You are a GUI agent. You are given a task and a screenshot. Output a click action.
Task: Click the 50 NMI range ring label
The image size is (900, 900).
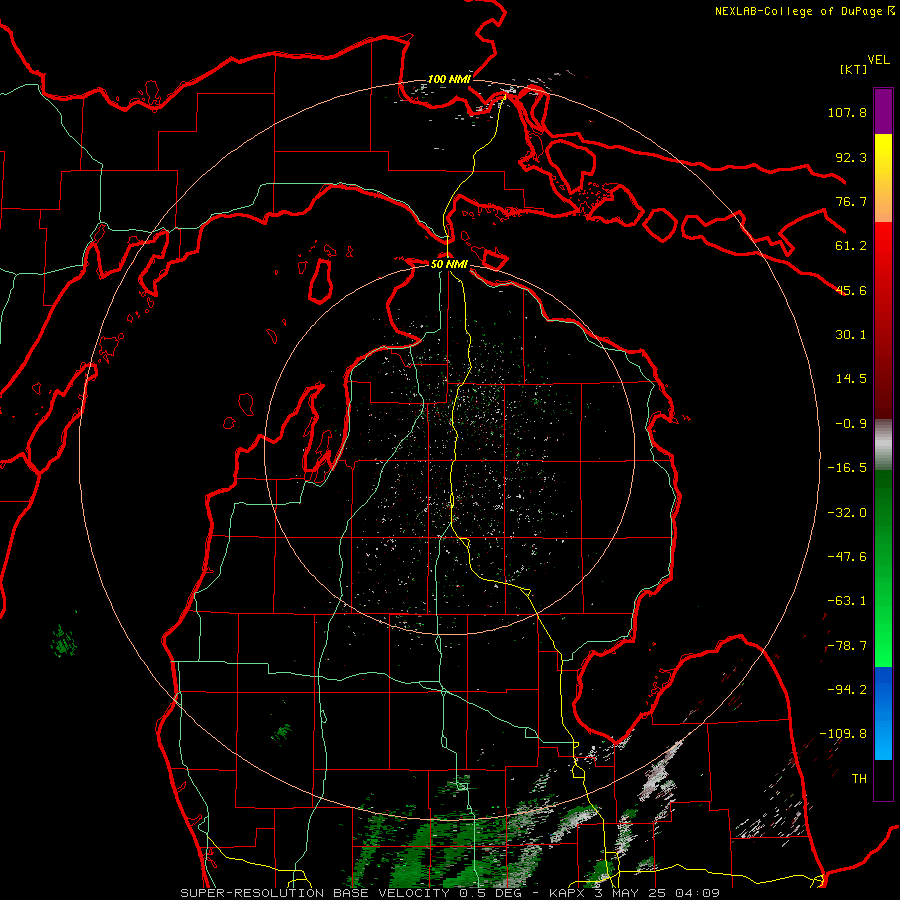point(449,264)
